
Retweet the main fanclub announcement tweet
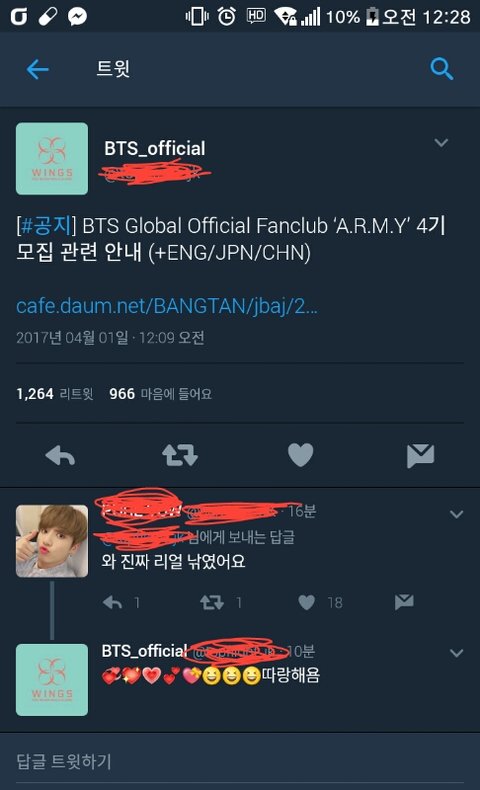pyautogui.click(x=180, y=455)
